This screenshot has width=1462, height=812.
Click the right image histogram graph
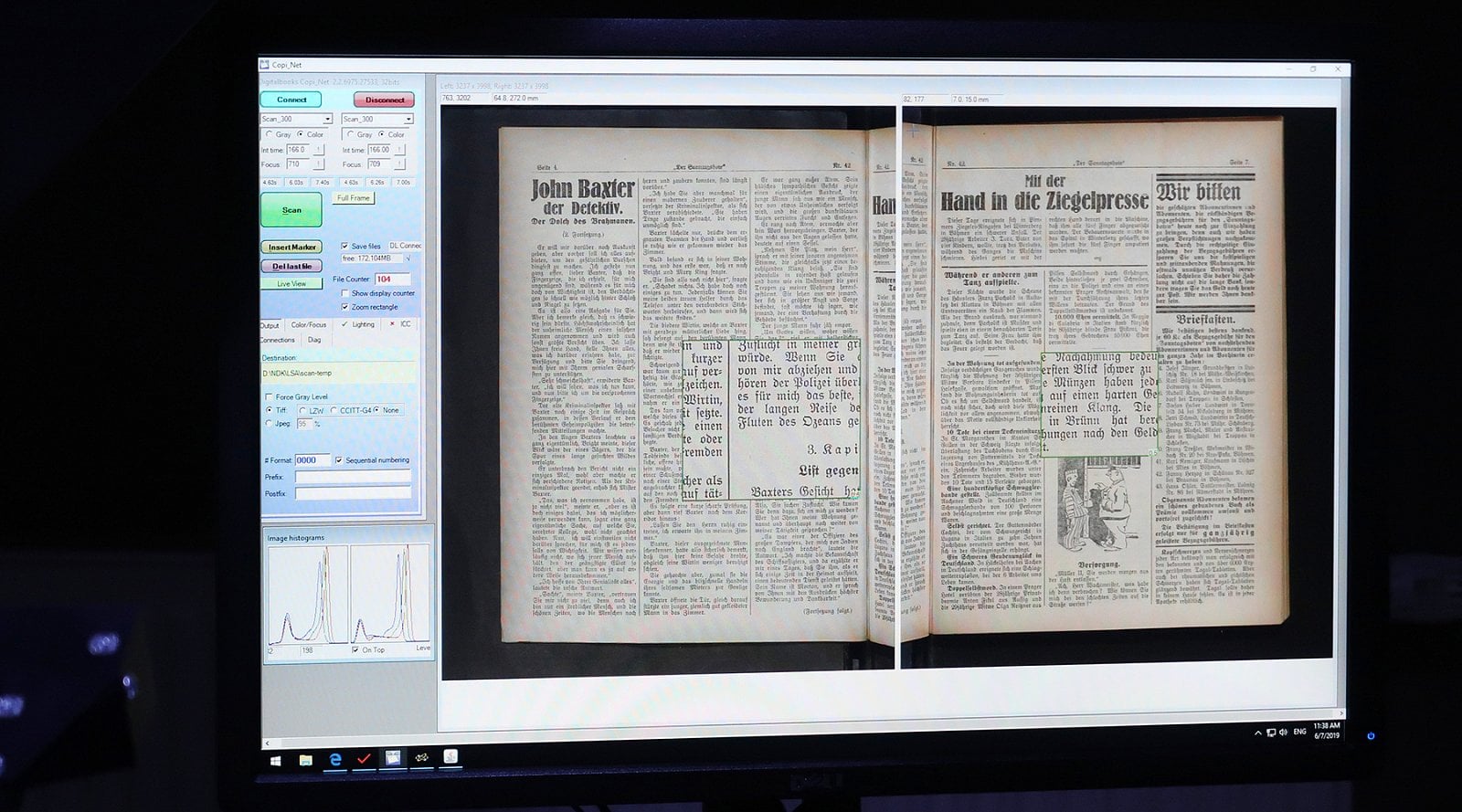tap(390, 594)
